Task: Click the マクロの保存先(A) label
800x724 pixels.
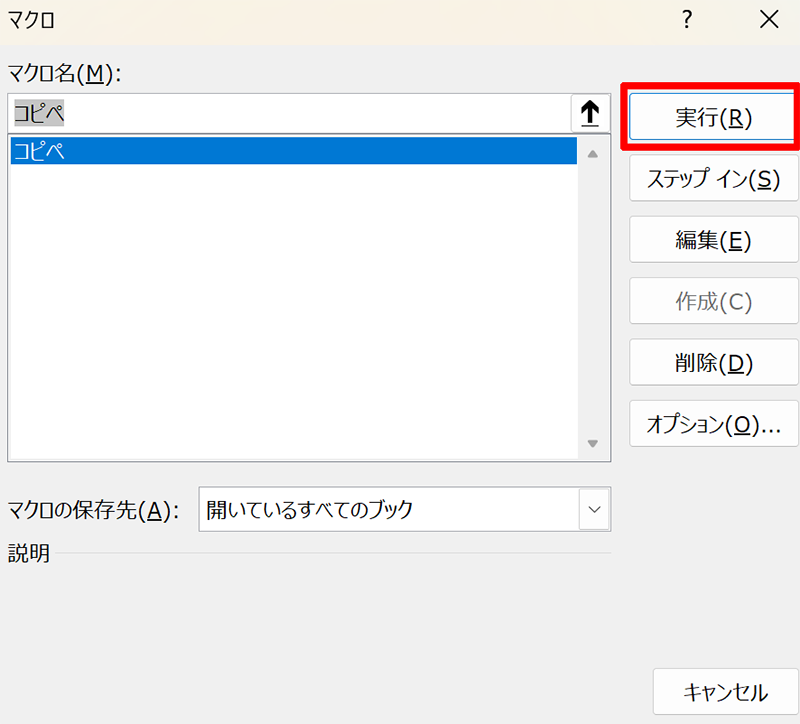Action: tap(93, 510)
